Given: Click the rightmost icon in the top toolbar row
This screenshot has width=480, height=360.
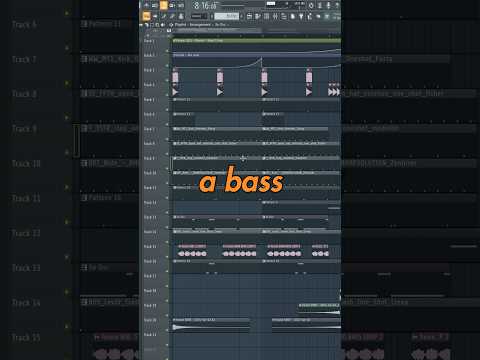Looking at the screenshot, I should [x=337, y=5].
